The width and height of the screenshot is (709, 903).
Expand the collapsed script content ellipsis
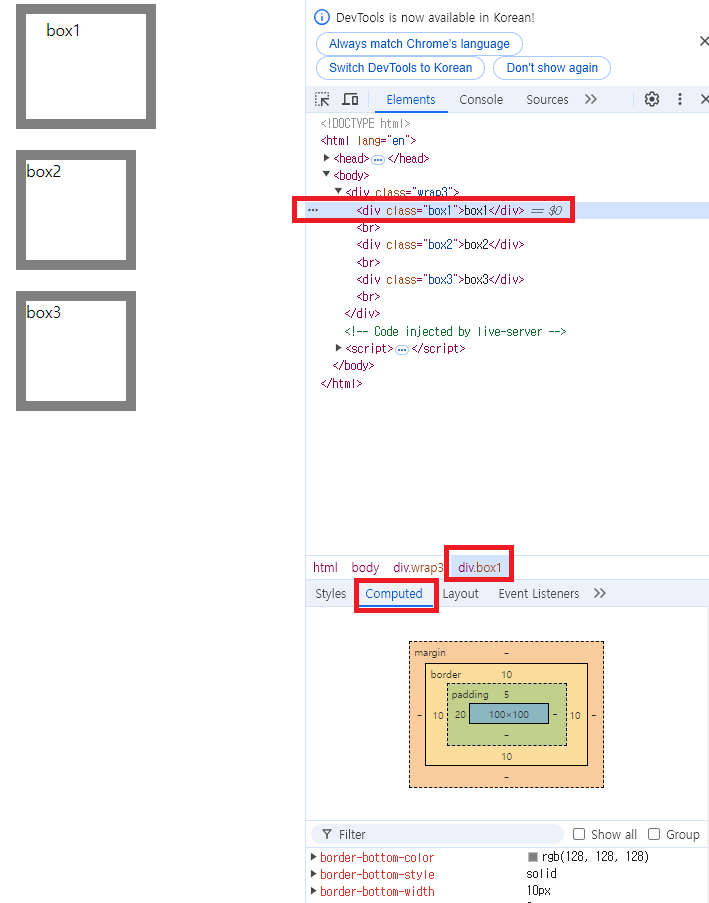pyautogui.click(x=402, y=349)
